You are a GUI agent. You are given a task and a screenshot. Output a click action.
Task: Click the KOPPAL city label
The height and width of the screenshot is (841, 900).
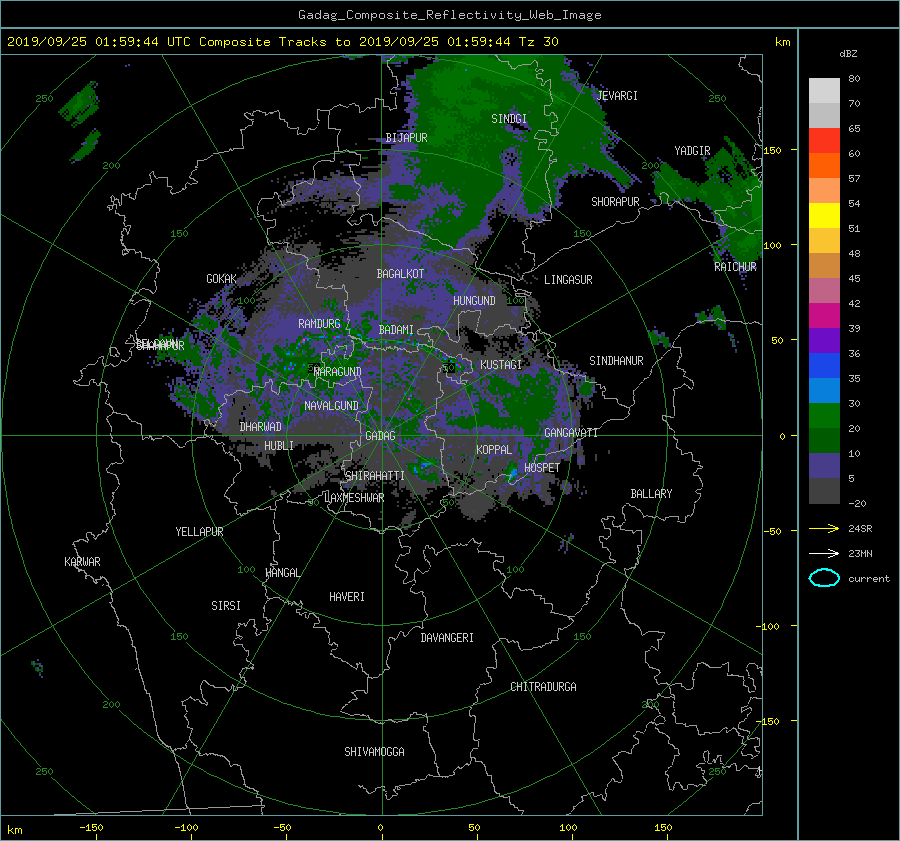click(494, 450)
